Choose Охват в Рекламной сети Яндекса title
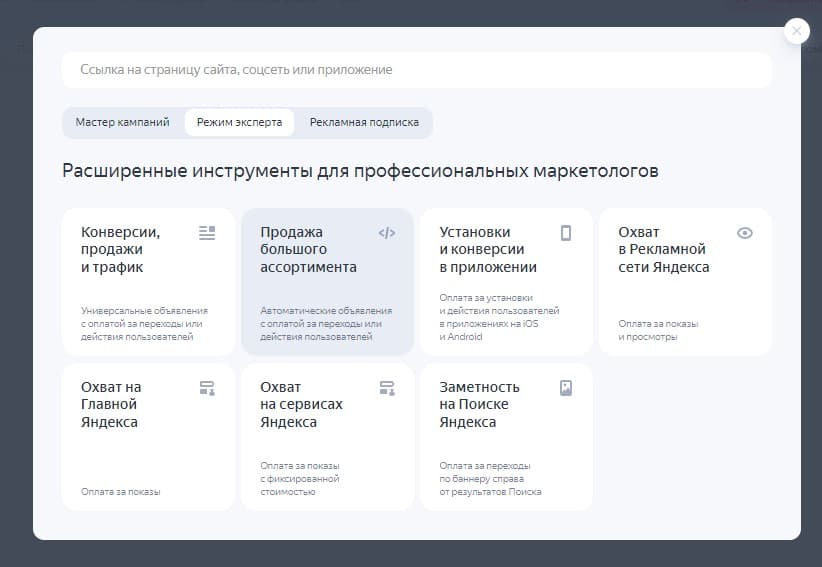The height and width of the screenshot is (567, 822). [664, 249]
